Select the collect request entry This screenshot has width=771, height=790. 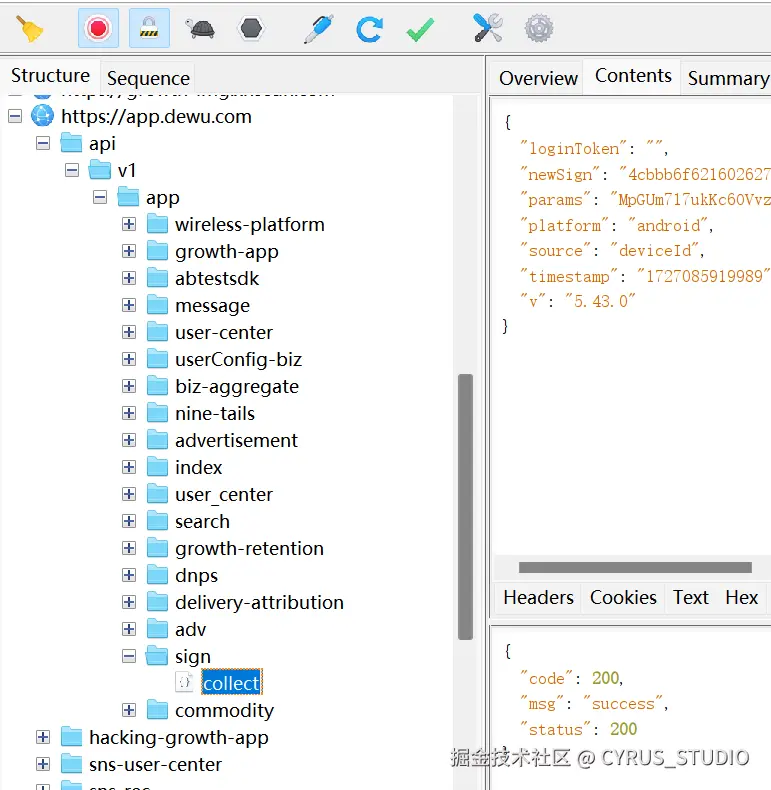pos(231,683)
